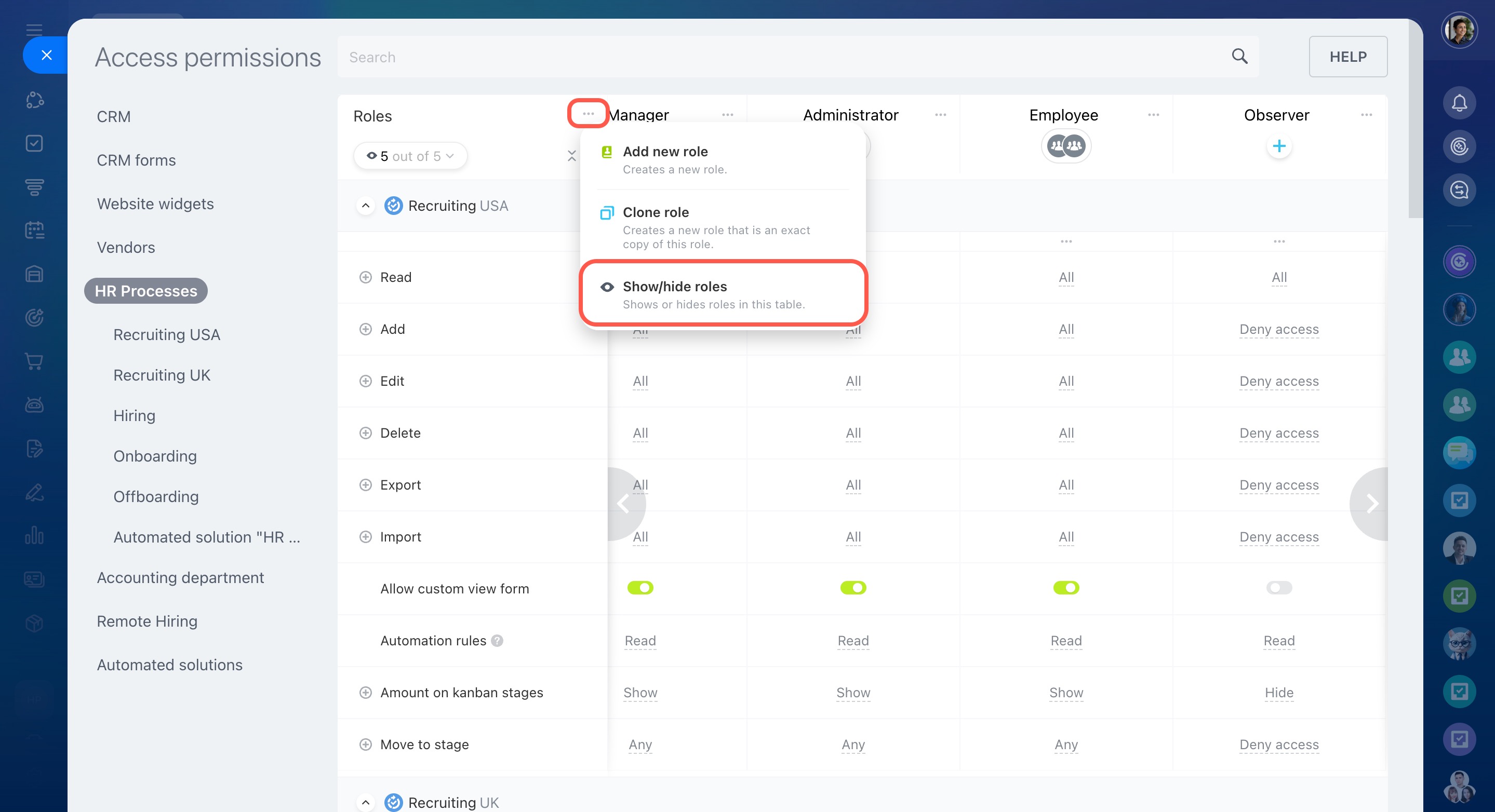The width and height of the screenshot is (1495, 812).
Task: Enable Observer's Allow custom view form
Action: pyautogui.click(x=1278, y=588)
